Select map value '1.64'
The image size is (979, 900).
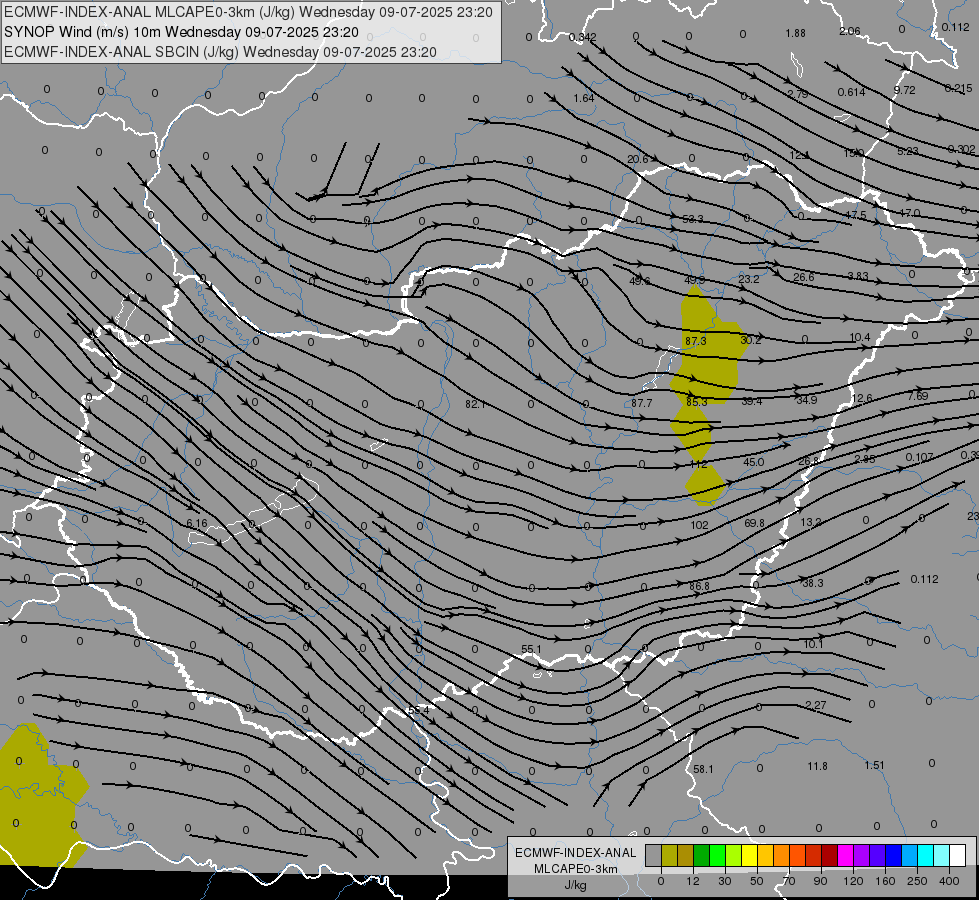coord(584,98)
